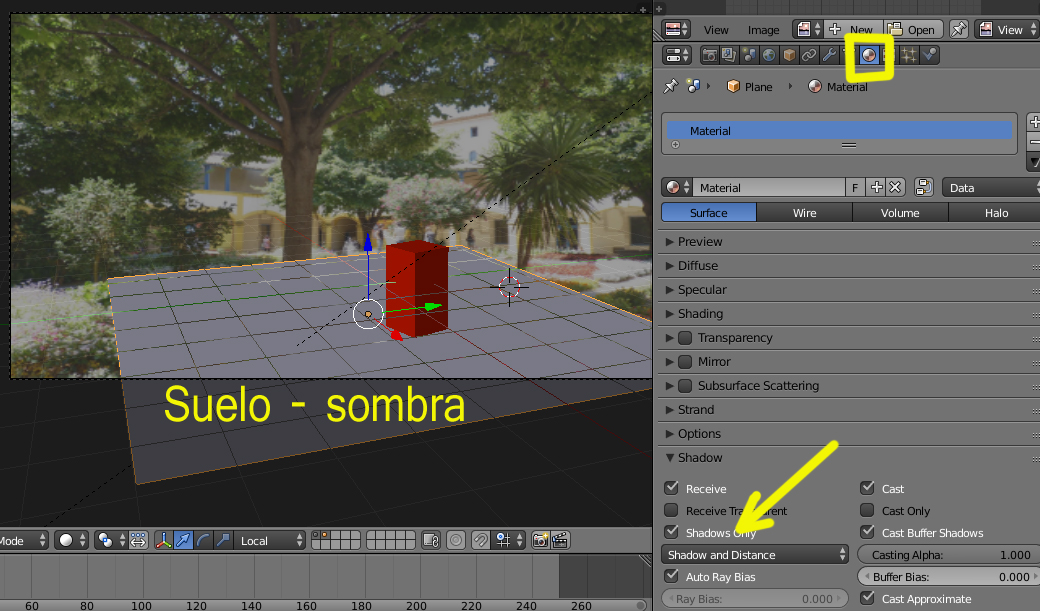Open the viewport shading sphere dropdown

(71, 540)
